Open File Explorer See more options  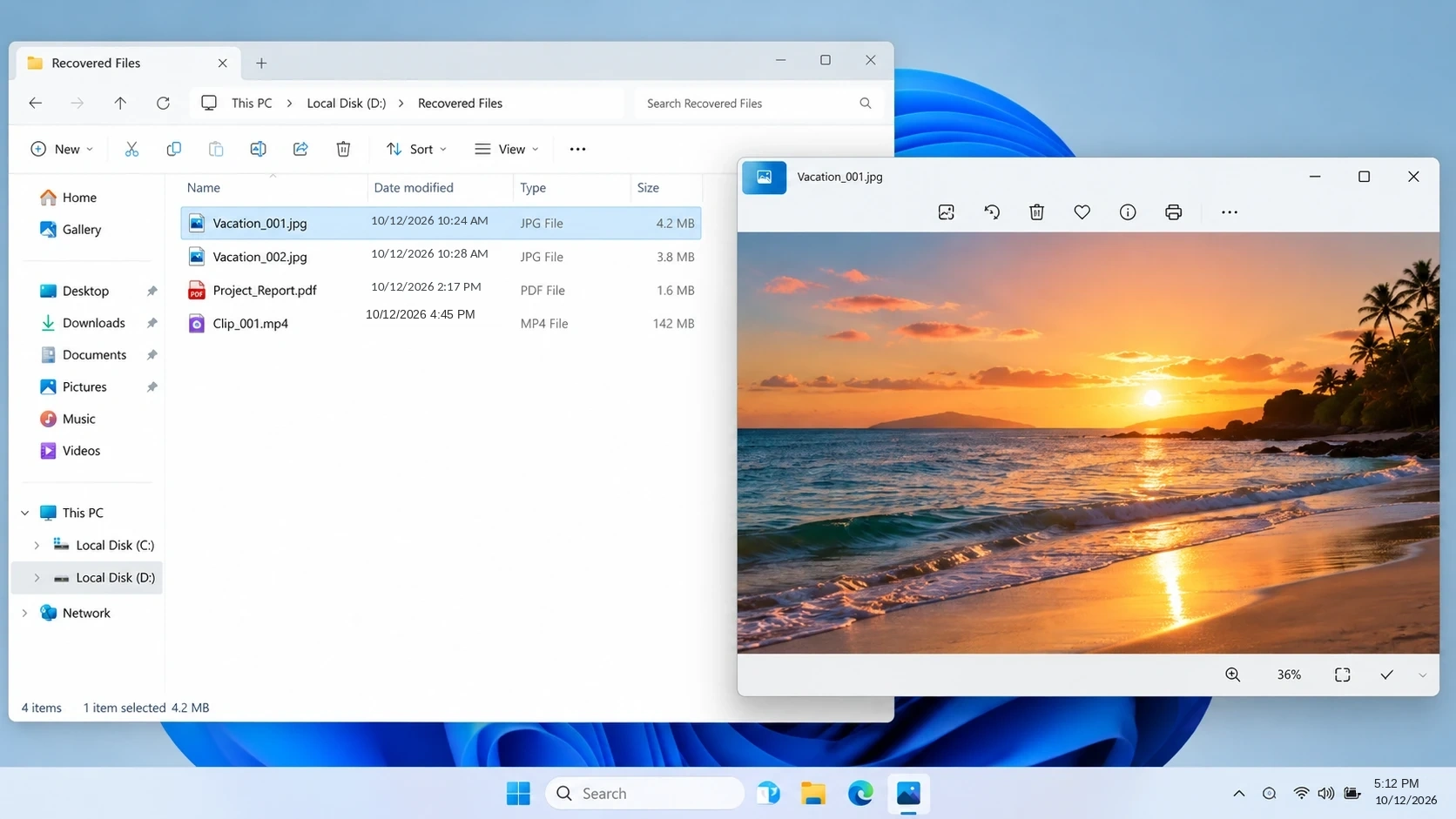(577, 149)
